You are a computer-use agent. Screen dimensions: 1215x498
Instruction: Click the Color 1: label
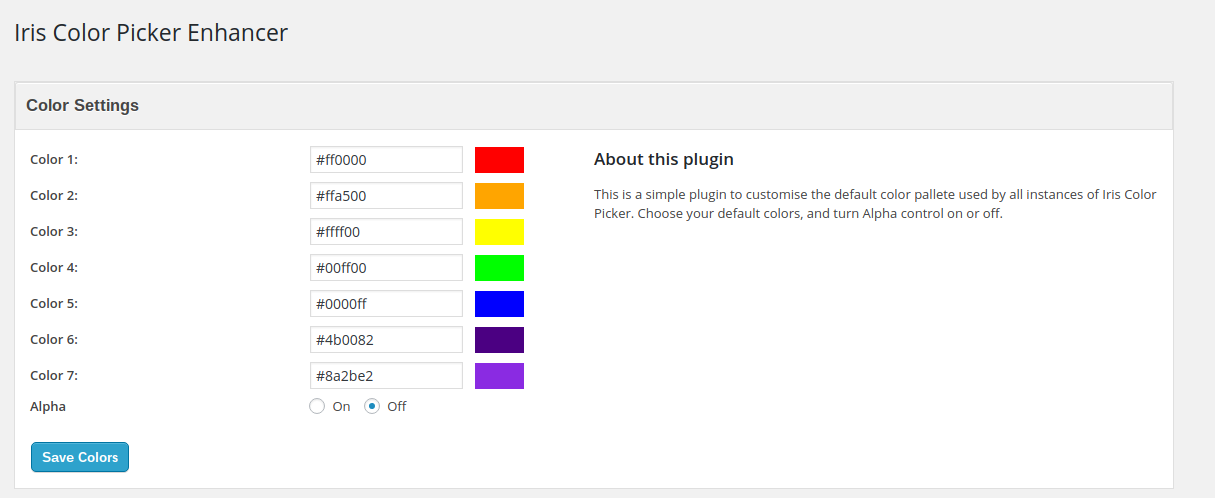tap(54, 160)
